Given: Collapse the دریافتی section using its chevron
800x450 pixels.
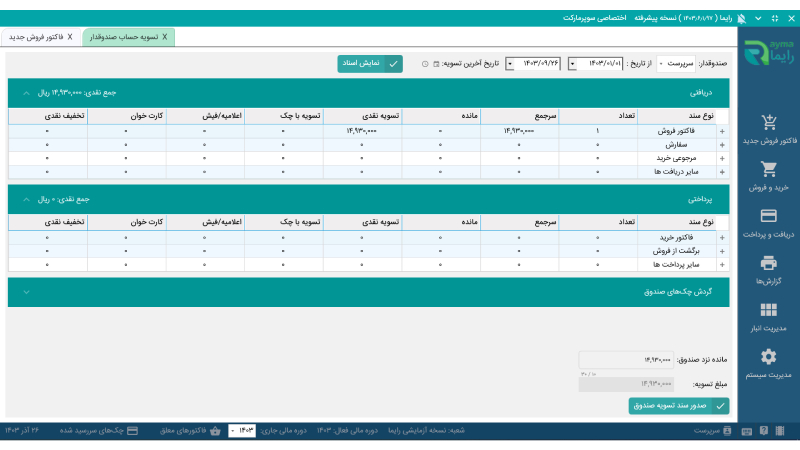Looking at the screenshot, I should [x=27, y=93].
